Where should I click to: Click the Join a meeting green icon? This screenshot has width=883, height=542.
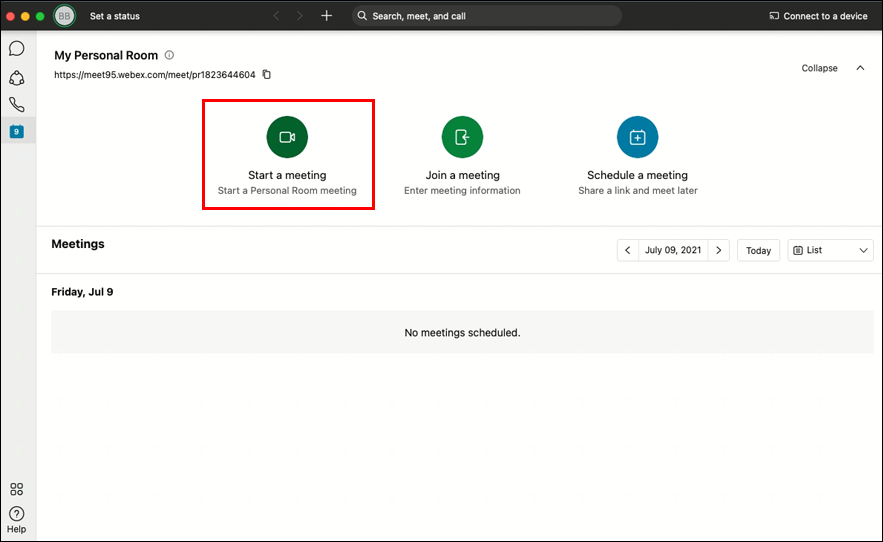(462, 137)
